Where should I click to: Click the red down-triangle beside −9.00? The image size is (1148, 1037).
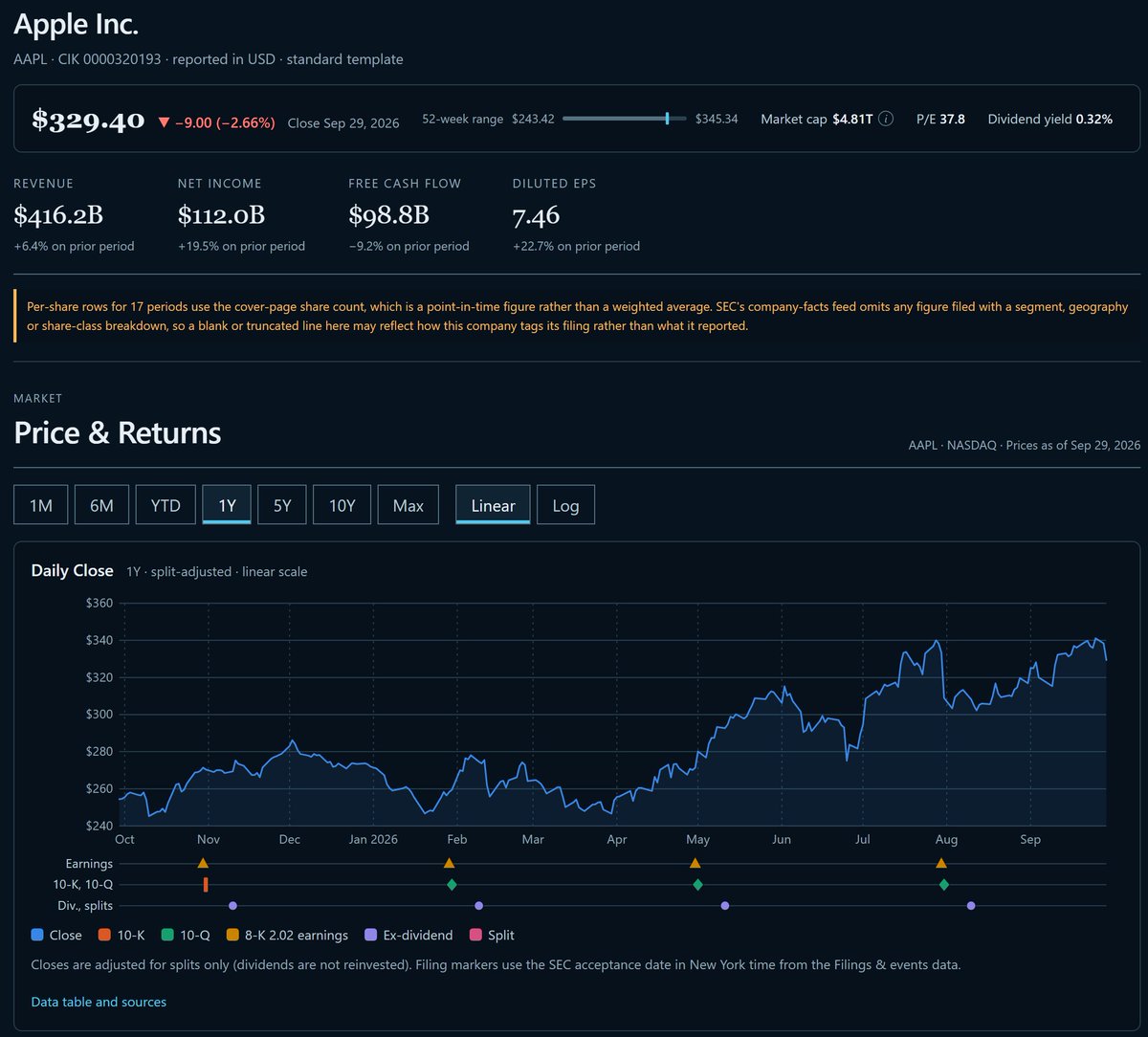coord(164,122)
